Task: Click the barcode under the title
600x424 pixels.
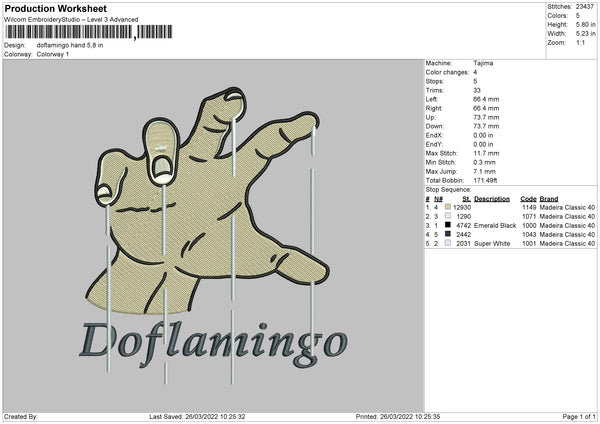Action: 88,32
